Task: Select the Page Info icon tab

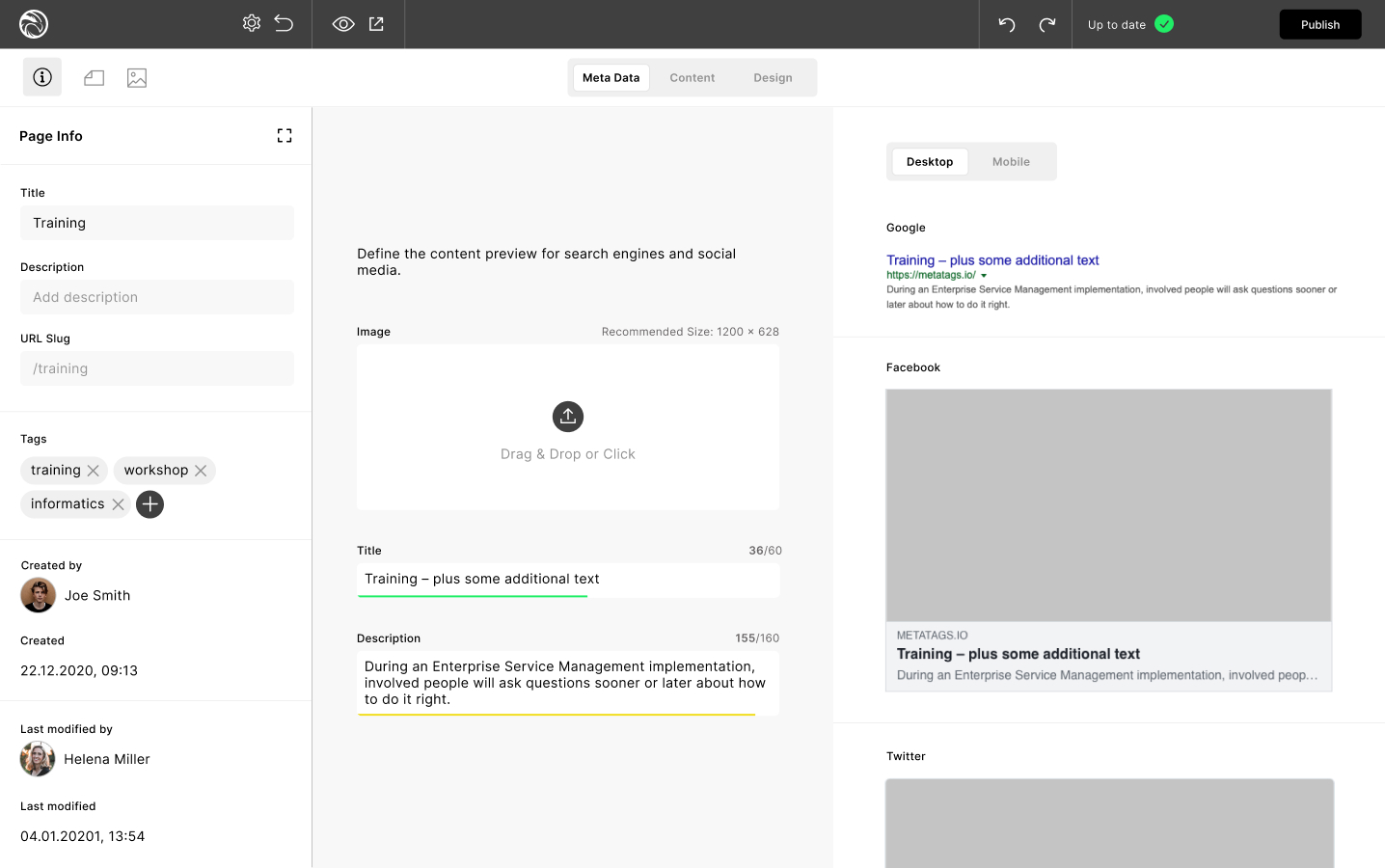Action: pyautogui.click(x=42, y=77)
